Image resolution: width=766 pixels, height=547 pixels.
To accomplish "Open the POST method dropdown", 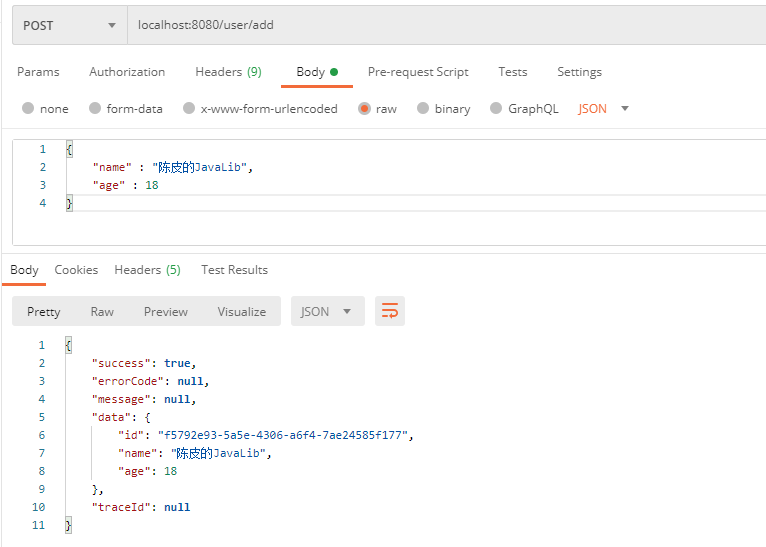I will [68, 25].
